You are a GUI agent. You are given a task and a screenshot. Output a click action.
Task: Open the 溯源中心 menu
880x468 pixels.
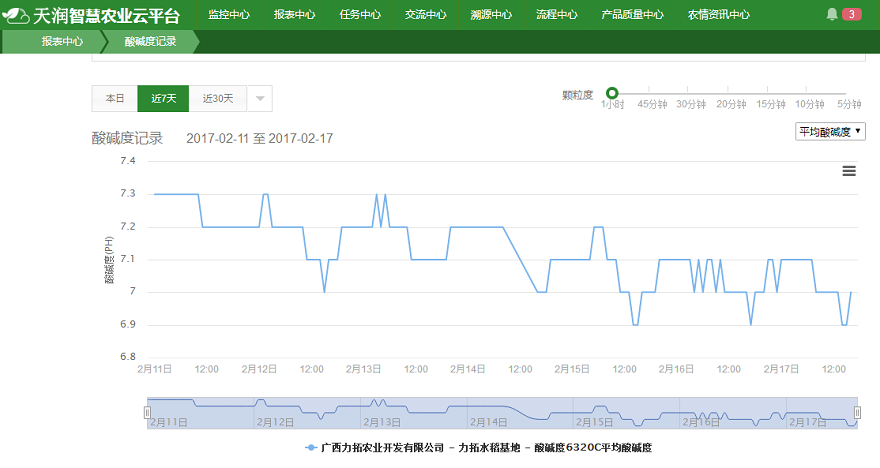pos(491,15)
